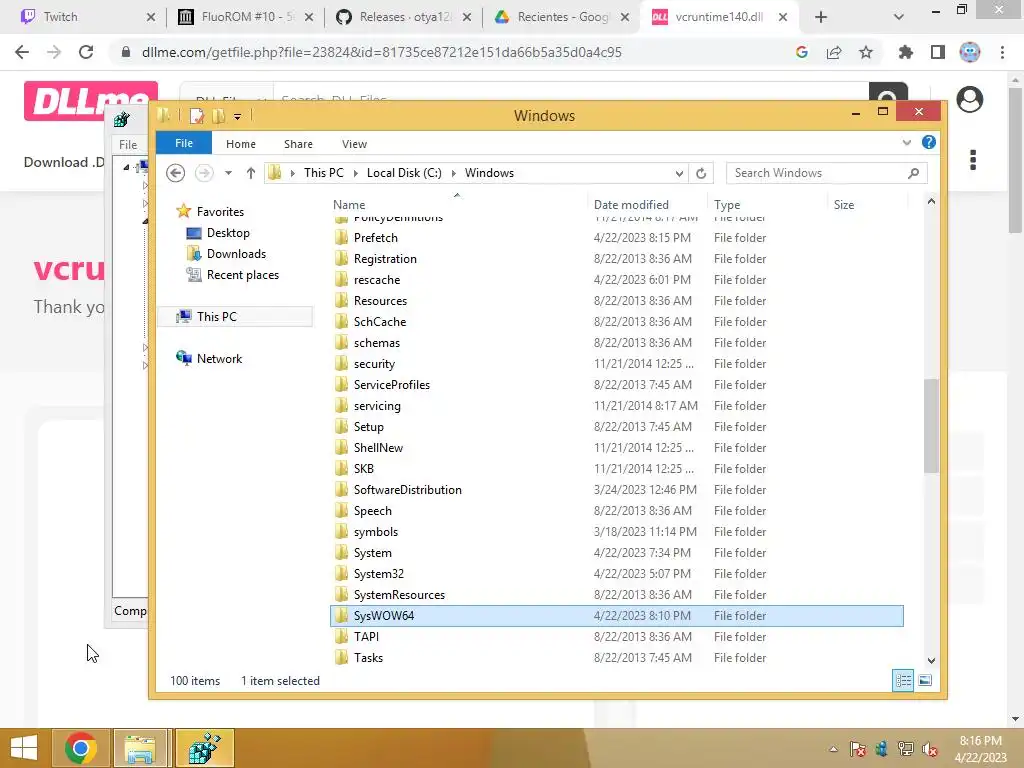Refresh the Windows folder view
The image size is (1024, 768).
coord(701,173)
